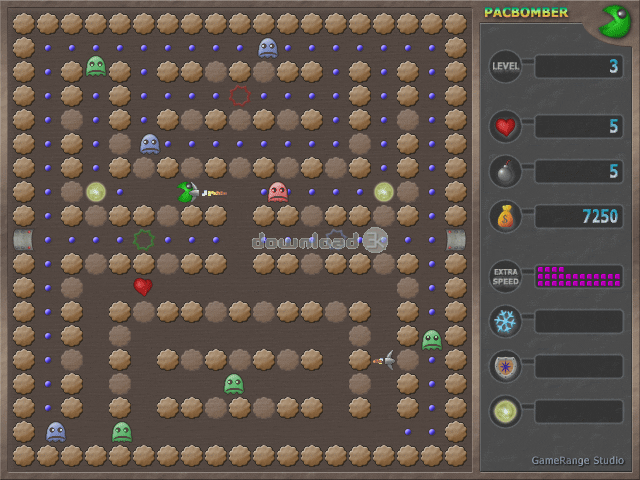Click the score value 7250
Screen dimensions: 640x480
[x=600, y=216]
